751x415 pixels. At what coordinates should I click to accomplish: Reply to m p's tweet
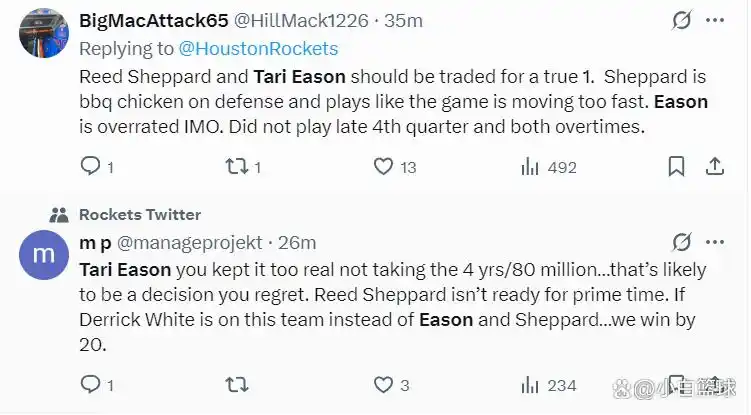(90, 384)
